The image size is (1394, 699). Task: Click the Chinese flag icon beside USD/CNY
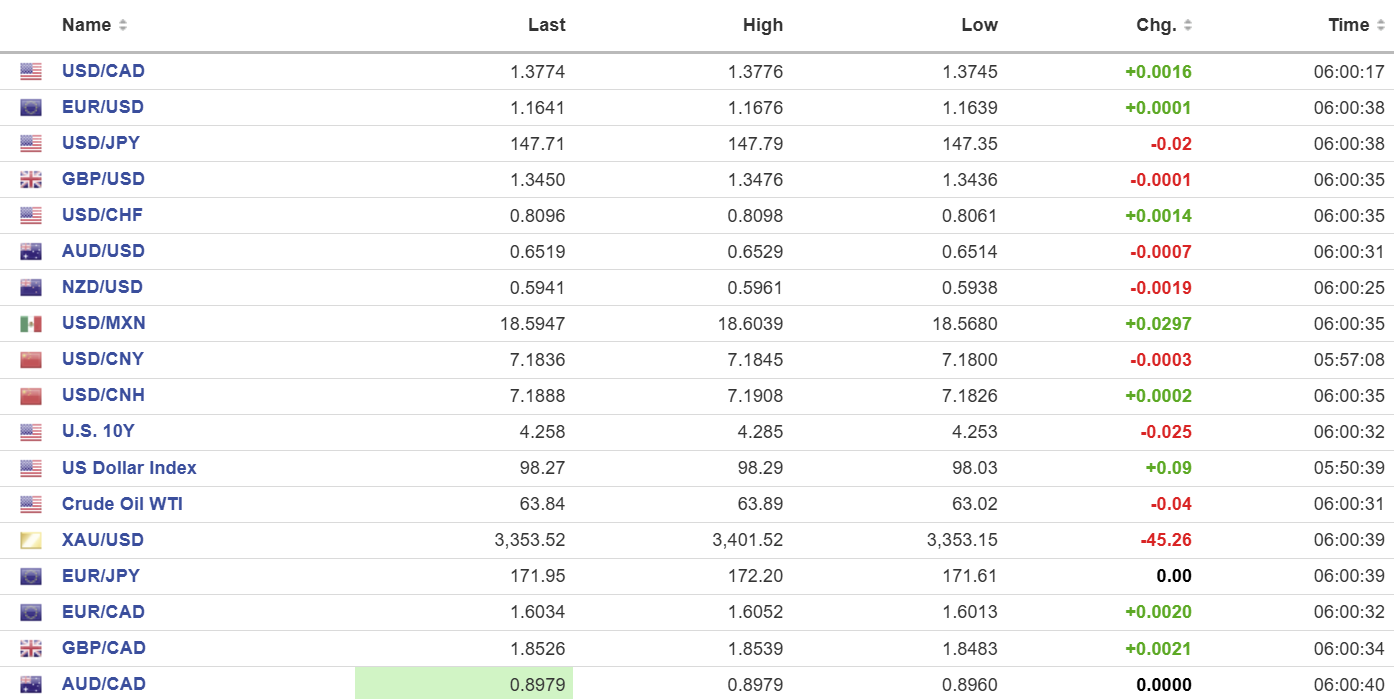(x=31, y=360)
